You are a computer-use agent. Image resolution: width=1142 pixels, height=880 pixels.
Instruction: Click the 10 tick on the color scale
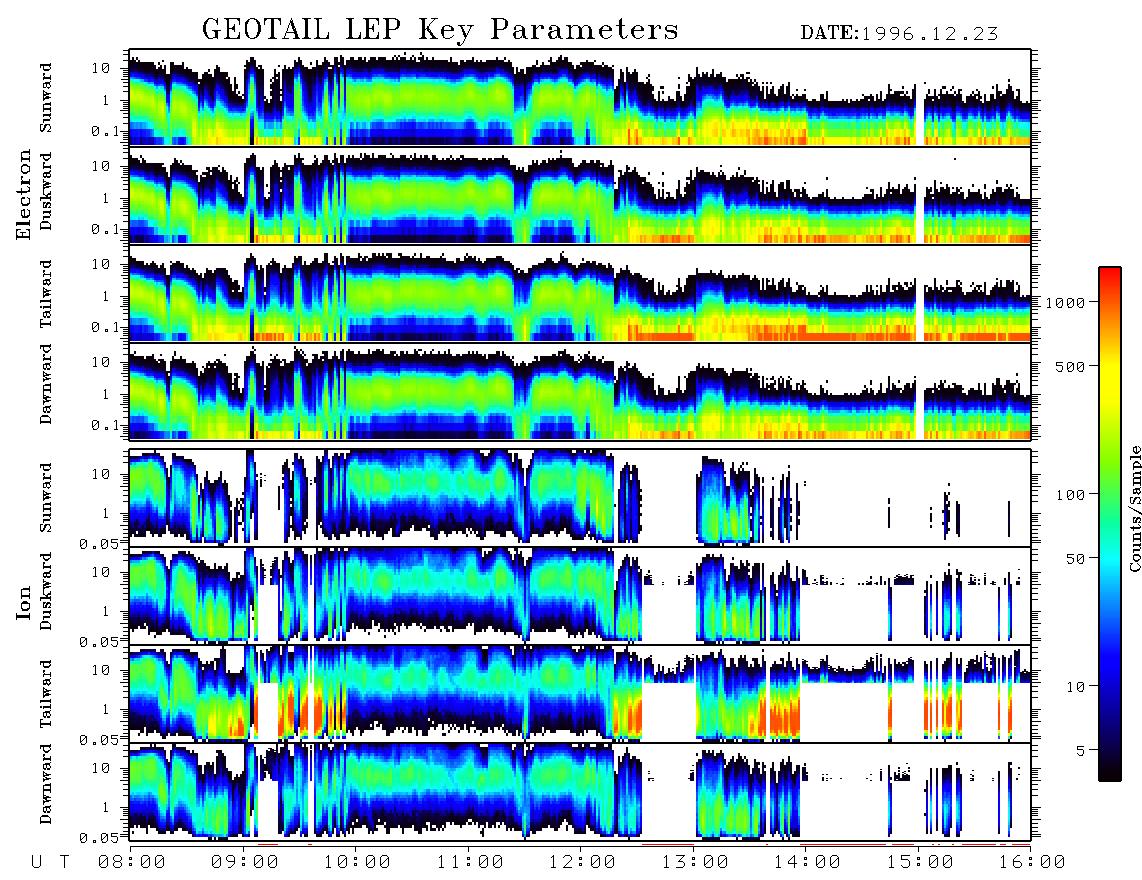tap(1075, 686)
